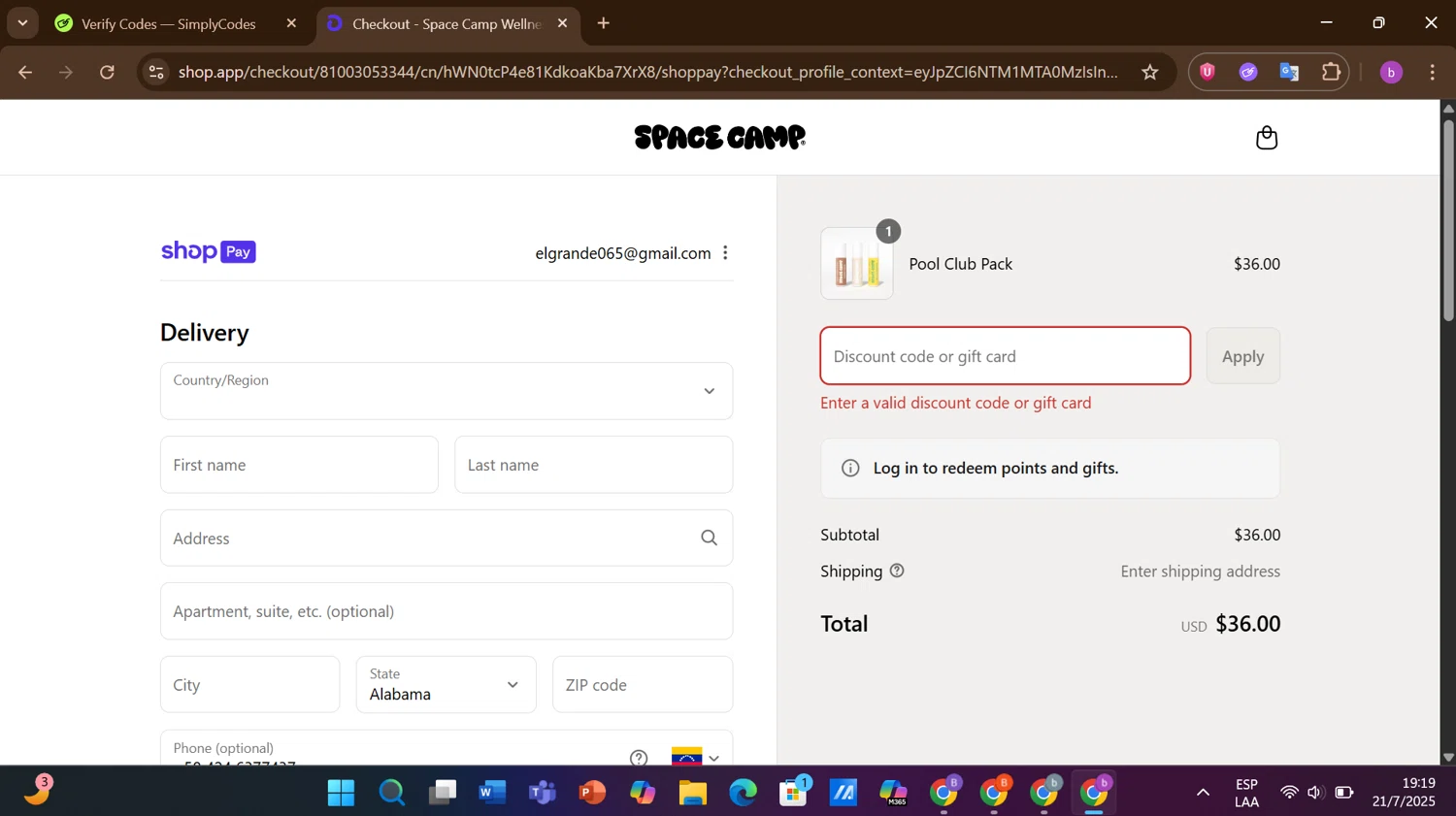Click the Apartment, suite, etc. field
Image resolution: width=1456 pixels, height=816 pixels.
coord(447,611)
